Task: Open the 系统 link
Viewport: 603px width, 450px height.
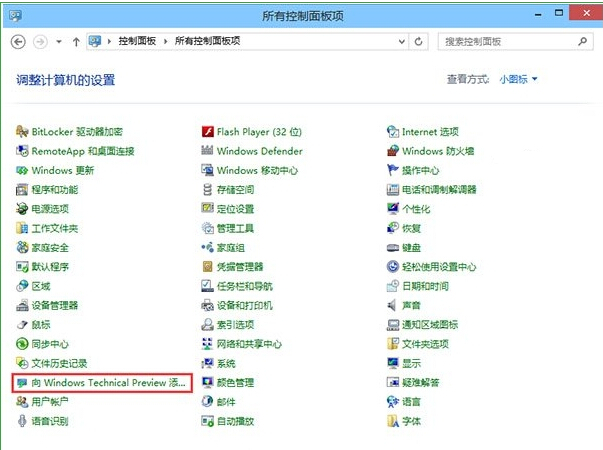Action: pos(226,363)
